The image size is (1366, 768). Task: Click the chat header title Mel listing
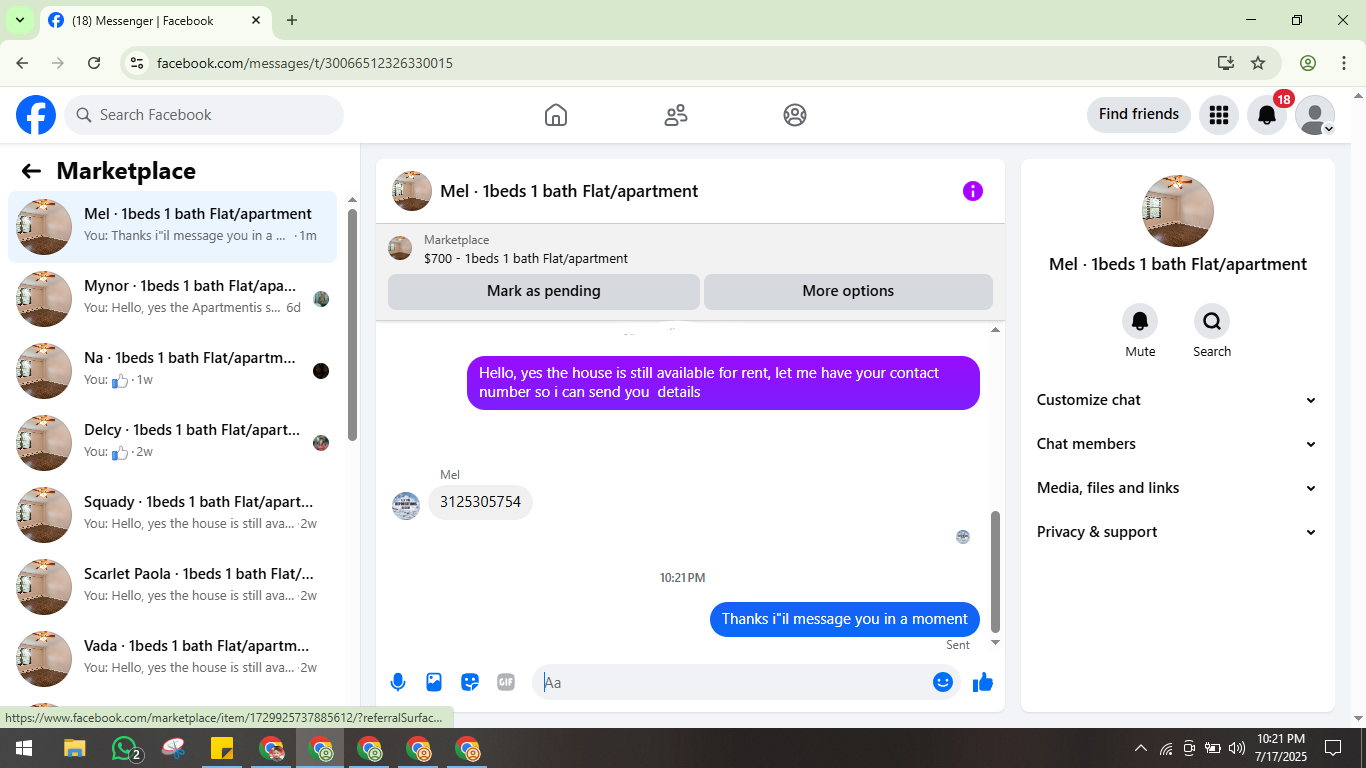(x=569, y=191)
